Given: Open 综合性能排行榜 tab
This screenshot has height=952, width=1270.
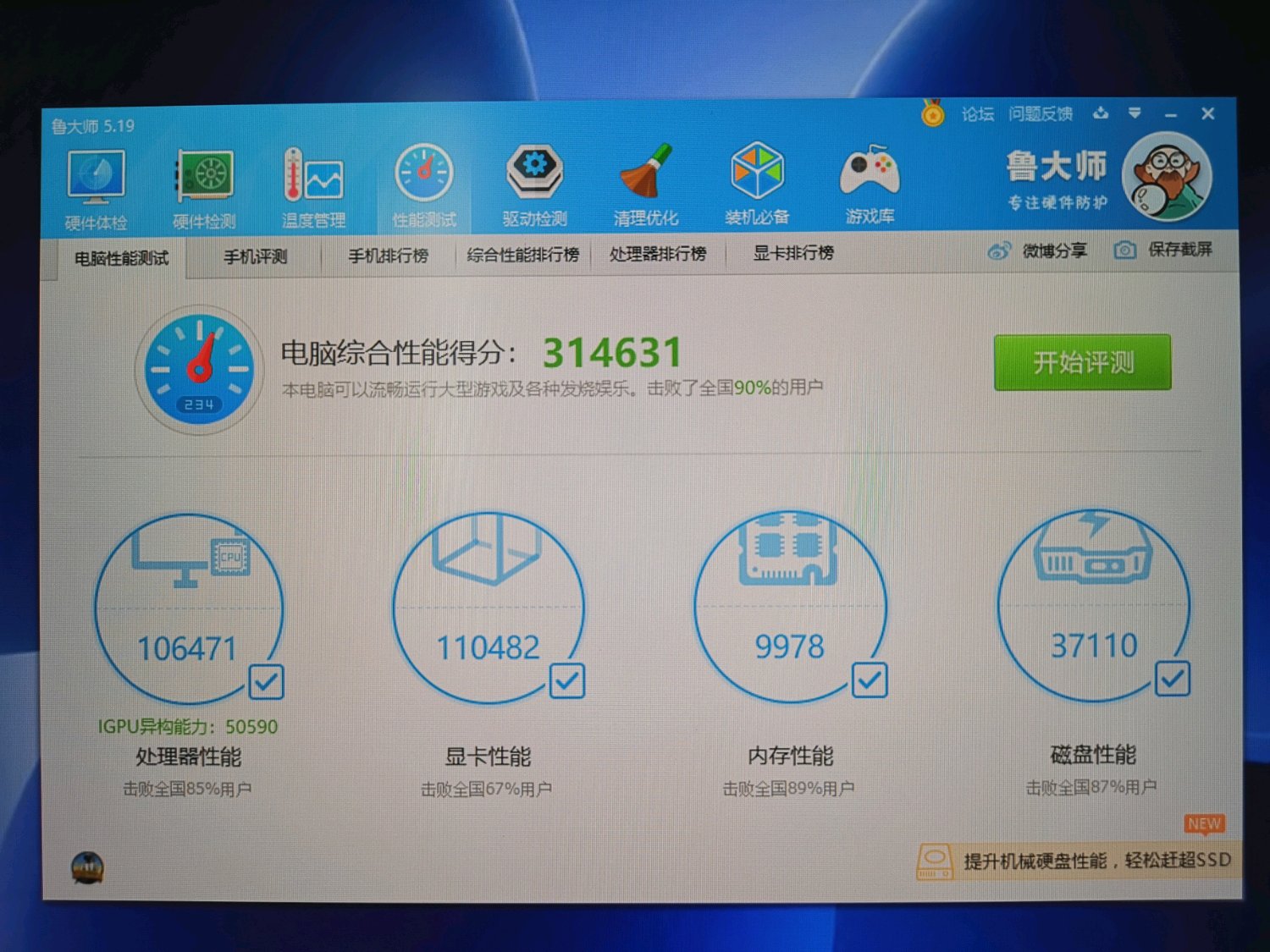Looking at the screenshot, I should coord(522,254).
